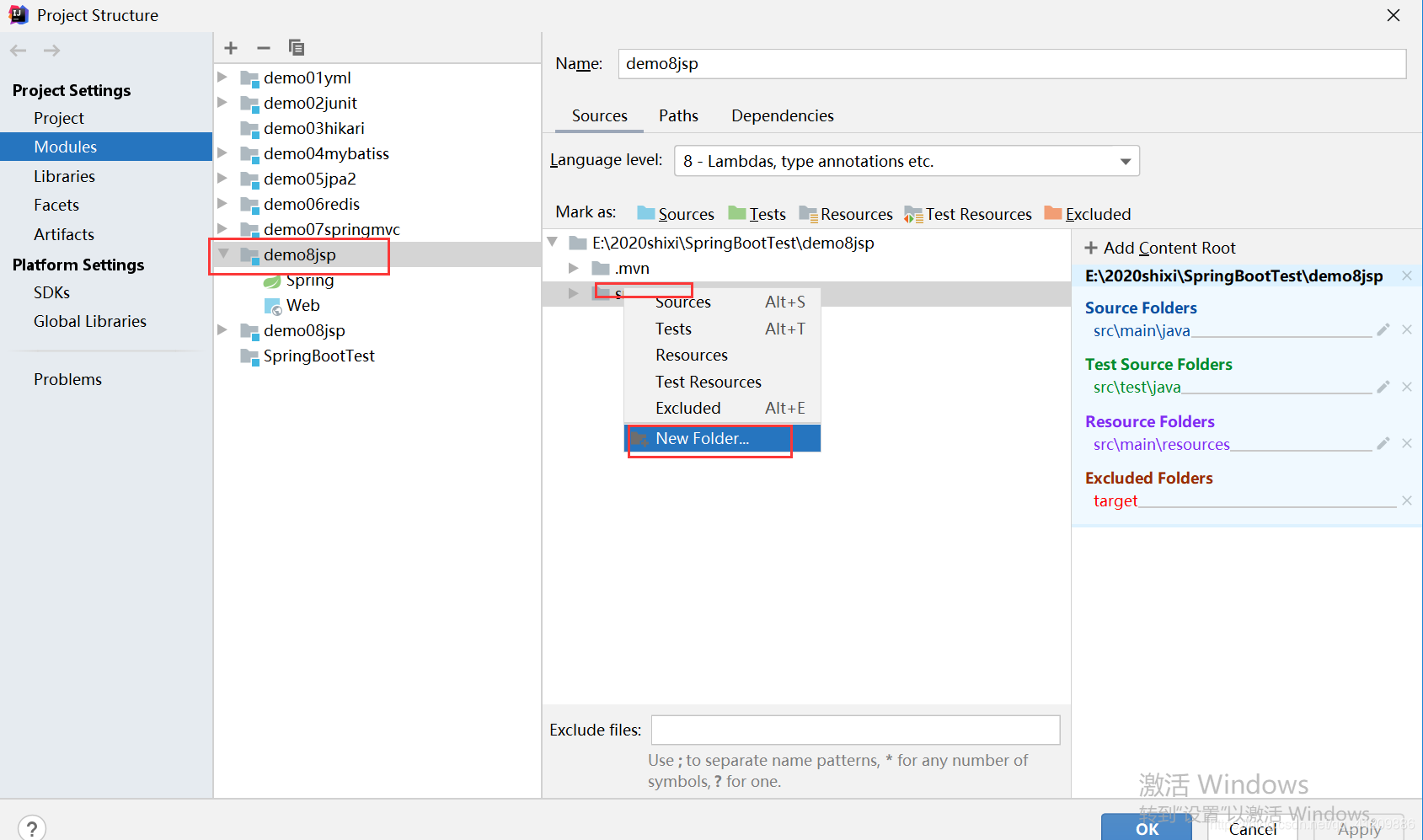
Task: Choose Test Resources in the context menu
Action: (722, 382)
